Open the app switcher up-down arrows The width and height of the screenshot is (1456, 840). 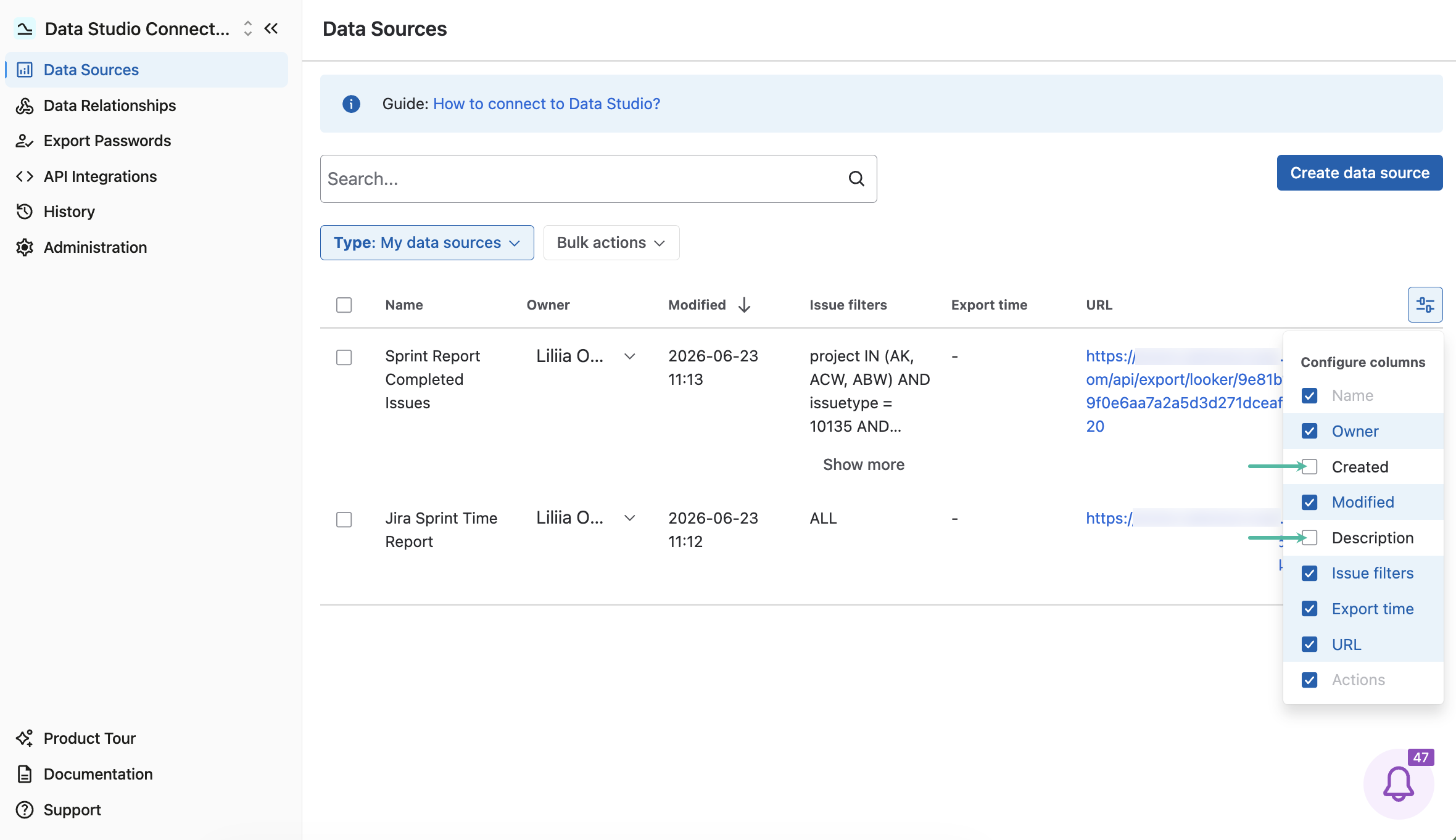(x=247, y=29)
